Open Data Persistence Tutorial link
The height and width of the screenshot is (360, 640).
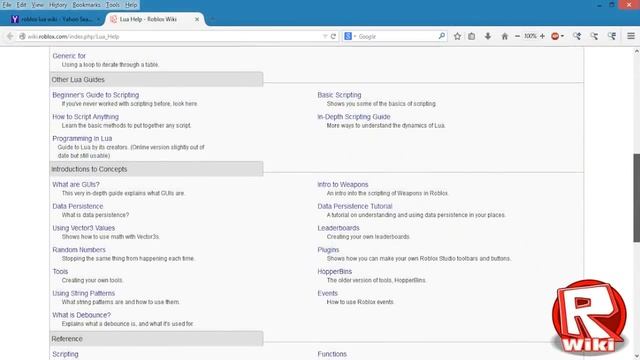click(x=355, y=206)
